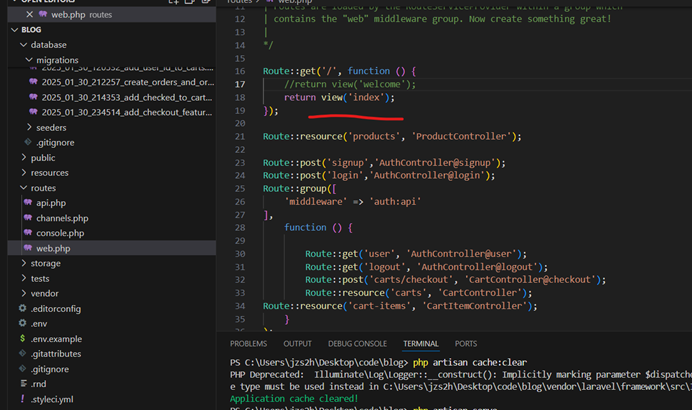
Task: Click the dollar icon beside .env.example
Action: [23, 339]
